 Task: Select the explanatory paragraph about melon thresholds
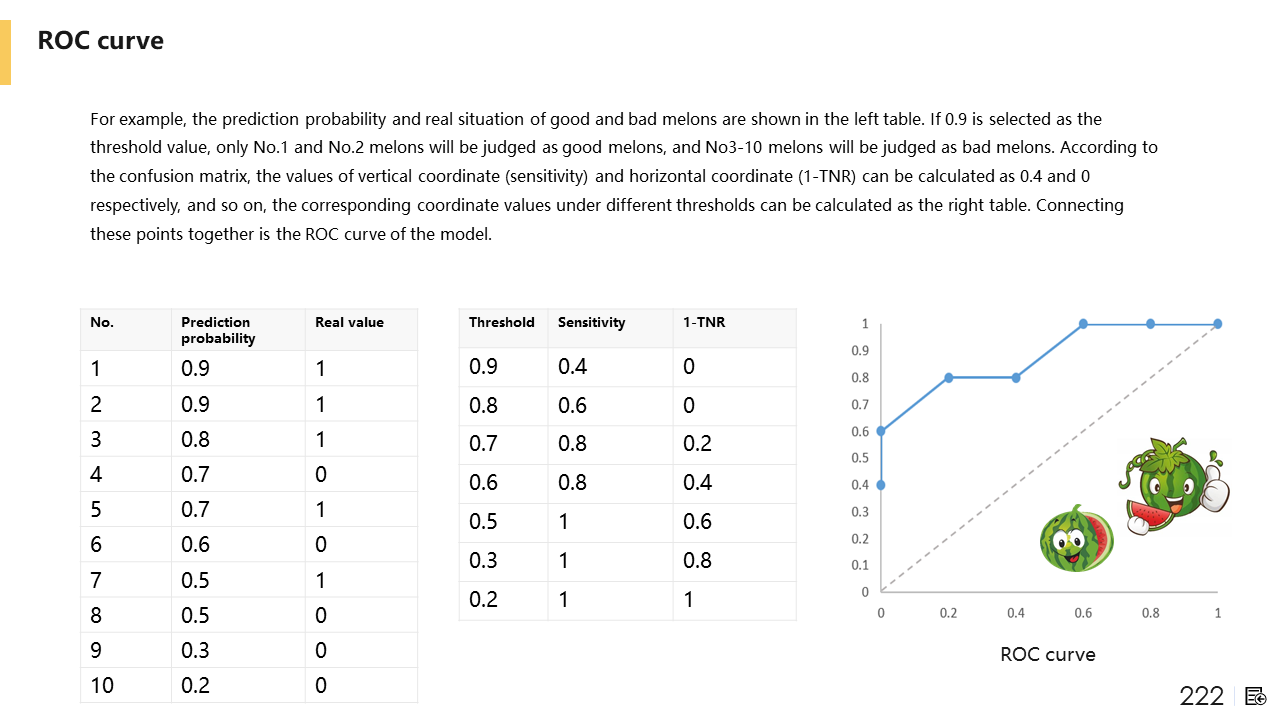click(x=623, y=176)
